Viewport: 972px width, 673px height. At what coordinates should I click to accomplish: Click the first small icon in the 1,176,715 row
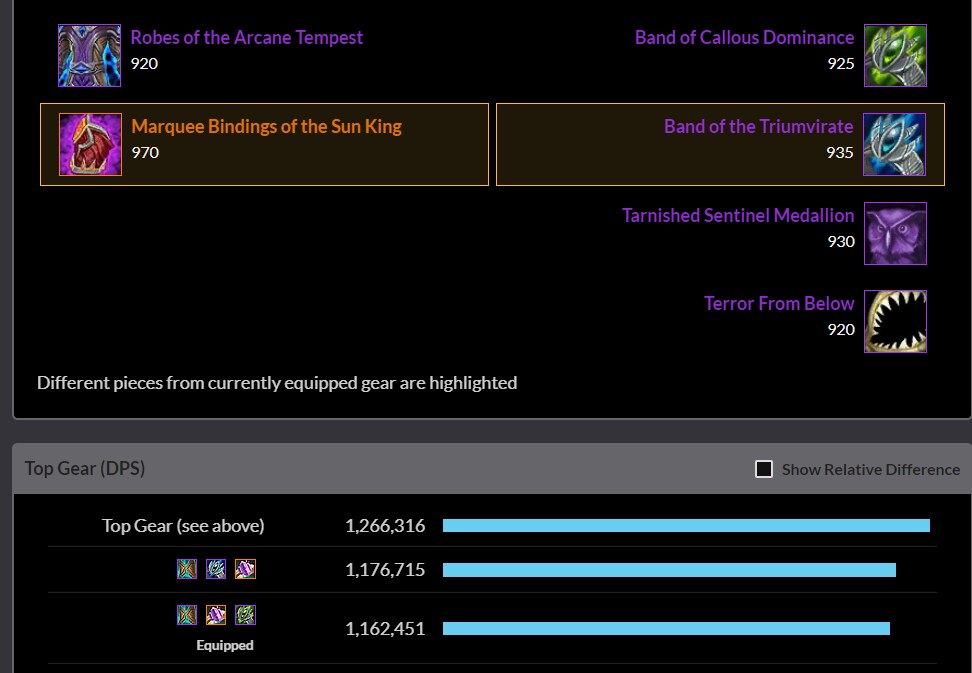(x=187, y=569)
